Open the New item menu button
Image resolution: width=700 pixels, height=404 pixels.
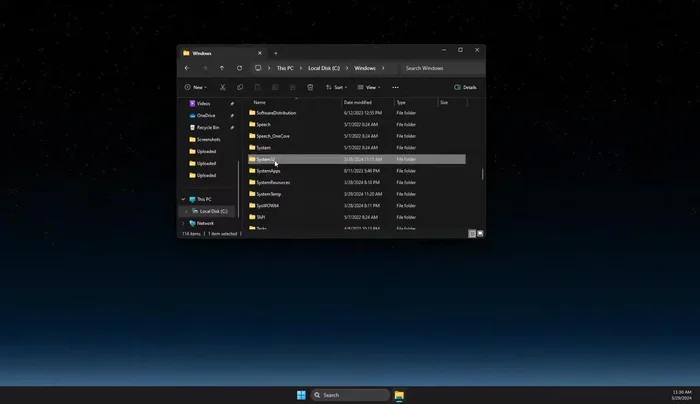coord(195,87)
